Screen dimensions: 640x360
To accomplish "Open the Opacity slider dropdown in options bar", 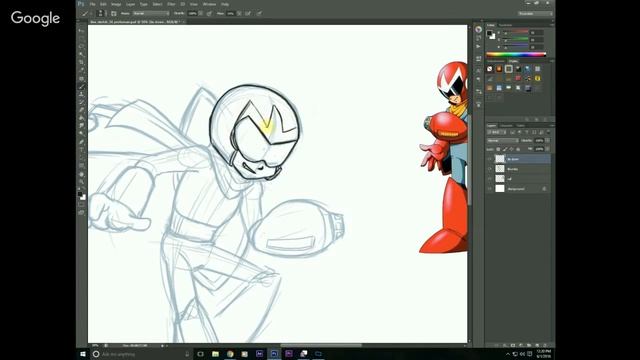I will click(200, 13).
